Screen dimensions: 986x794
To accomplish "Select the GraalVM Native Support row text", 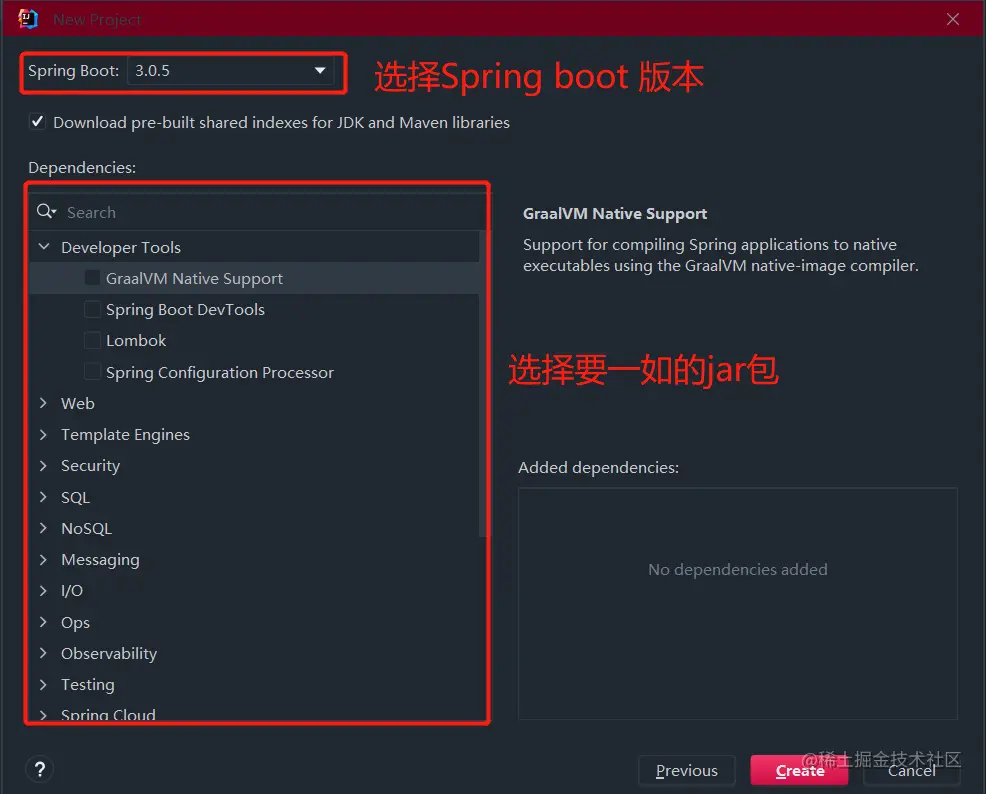I will coord(194,278).
